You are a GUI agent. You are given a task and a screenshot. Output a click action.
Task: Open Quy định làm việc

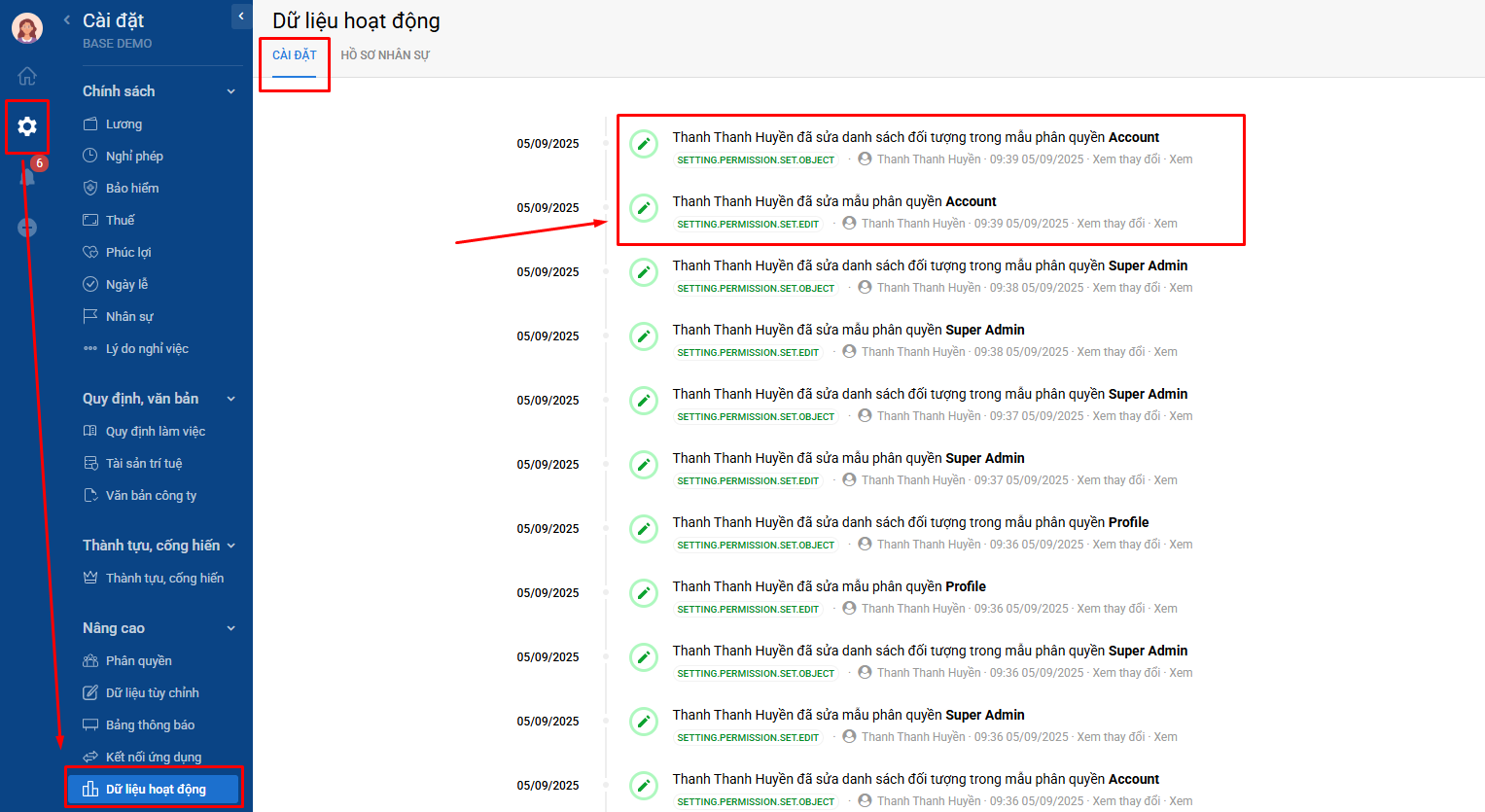pyautogui.click(x=156, y=431)
